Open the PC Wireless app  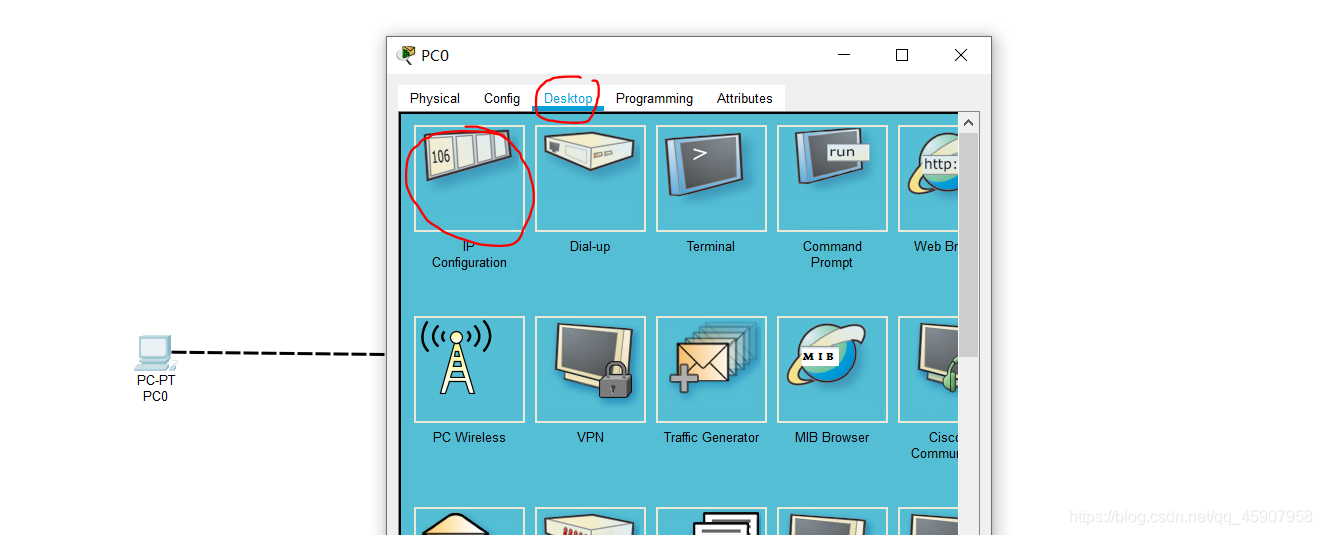click(469, 369)
